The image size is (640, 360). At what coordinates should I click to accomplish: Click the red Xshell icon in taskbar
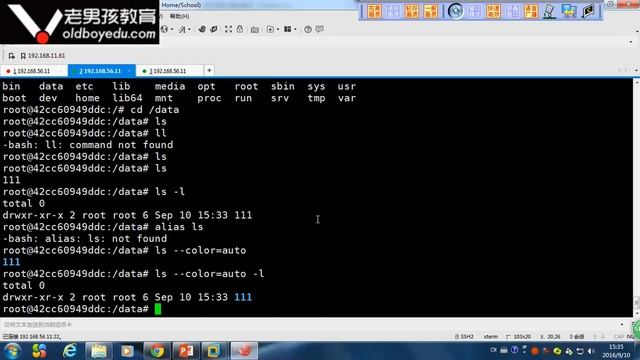(x=244, y=351)
